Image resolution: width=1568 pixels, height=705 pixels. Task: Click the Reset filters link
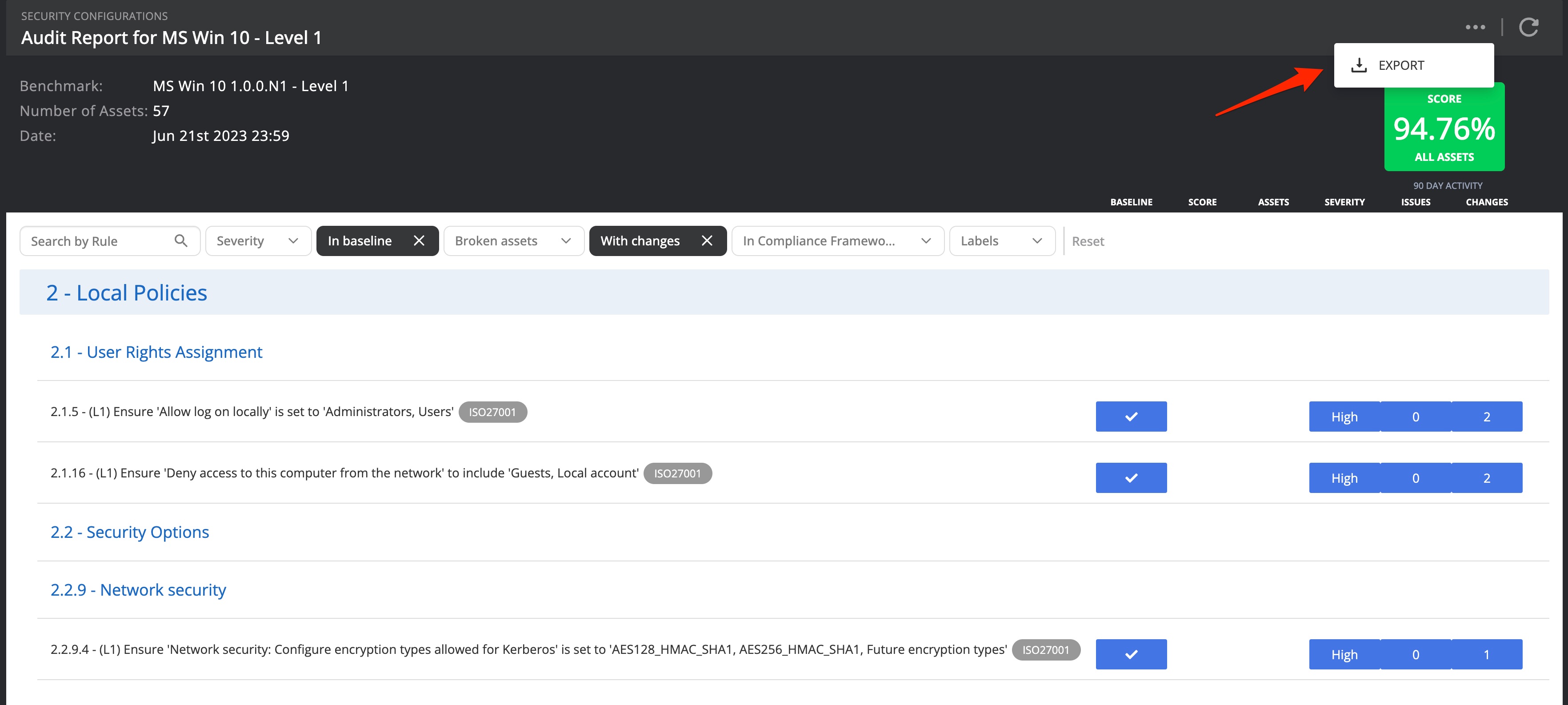click(x=1088, y=240)
